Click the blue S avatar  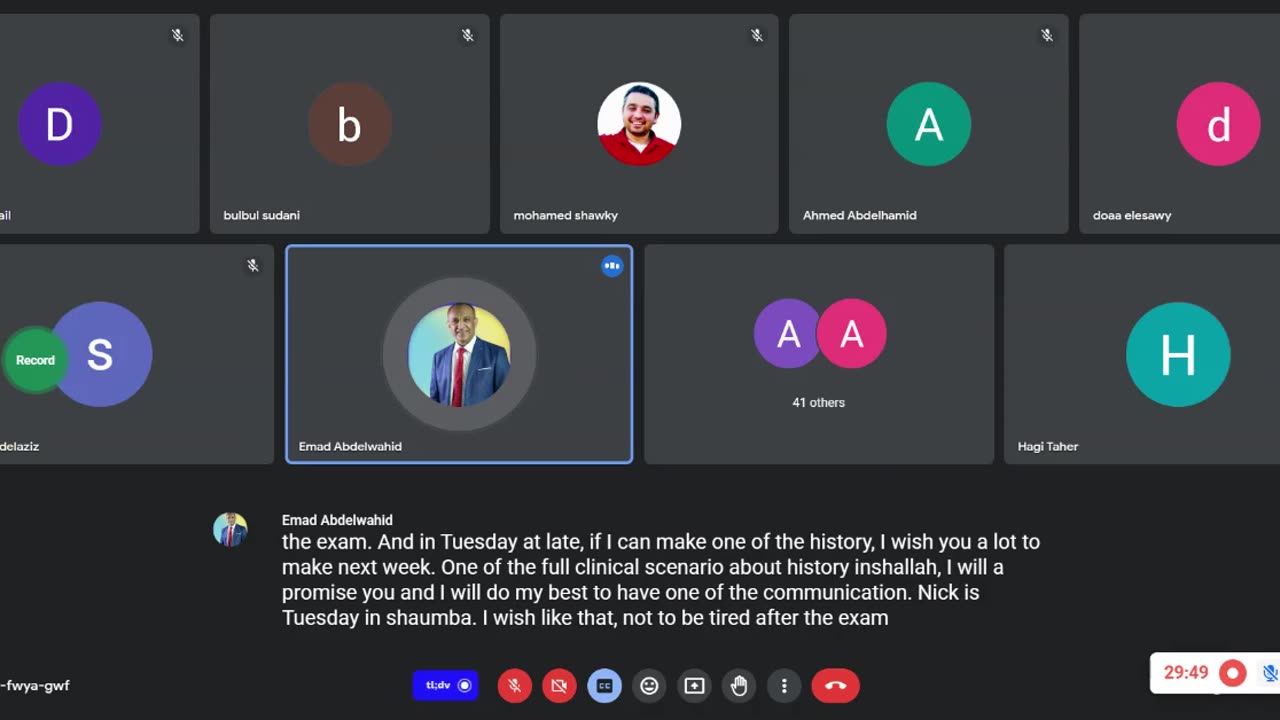coord(100,354)
